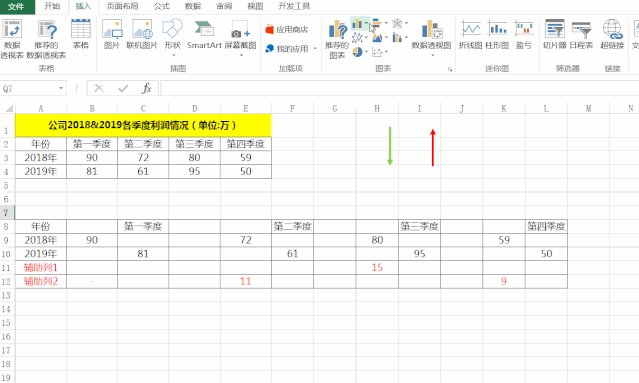Screen dimensions: 639x383
Task: Insert a Slicer (切片器)
Action: [x=555, y=34]
